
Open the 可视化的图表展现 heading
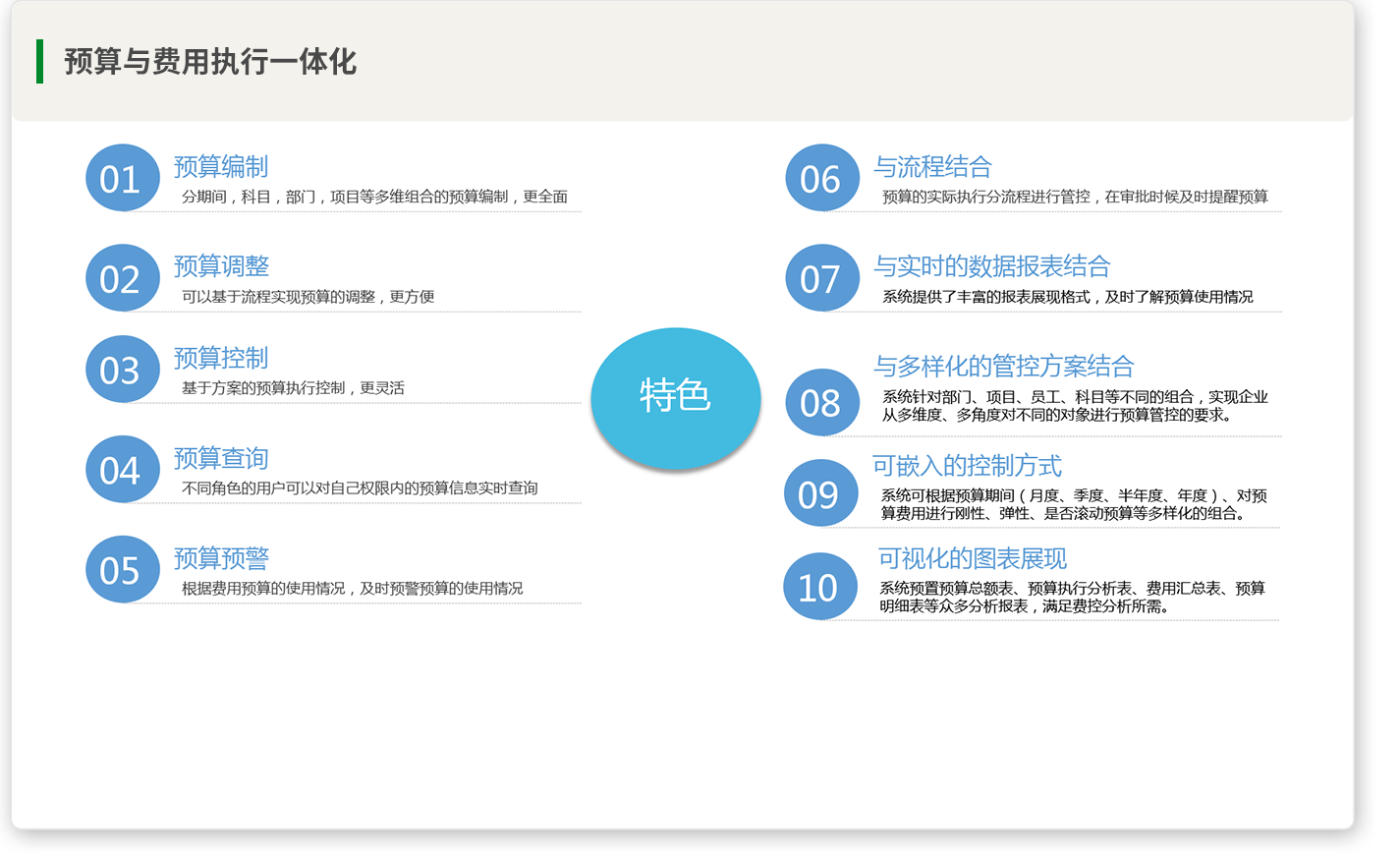tap(972, 558)
